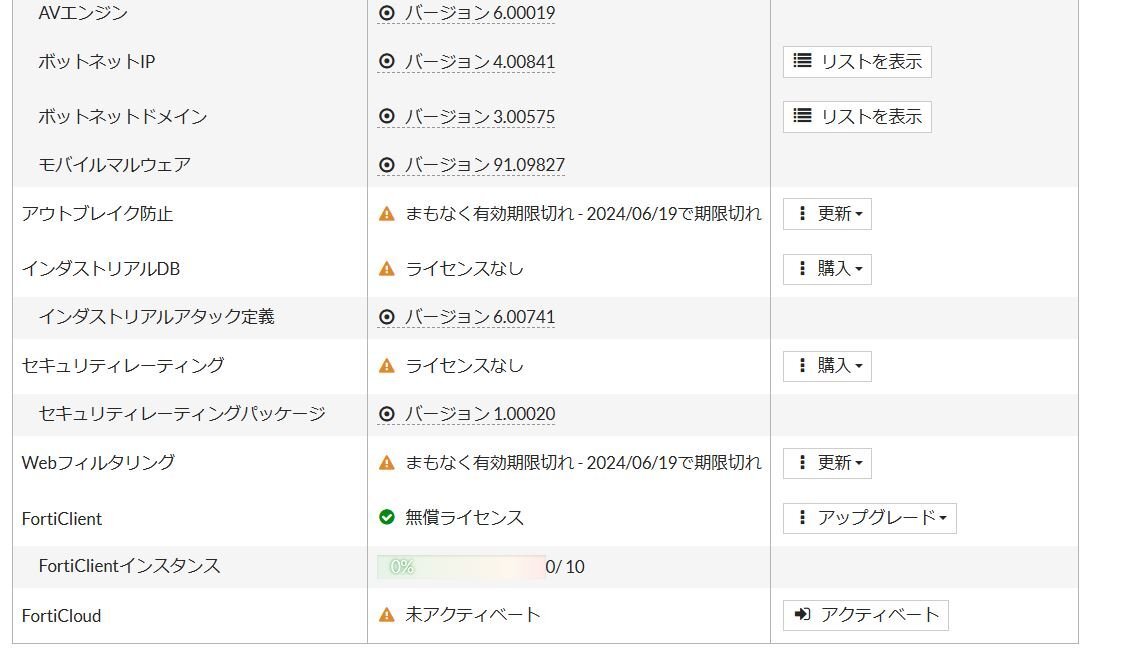Click the version icon beside バージョン 1.00020

[387, 414]
